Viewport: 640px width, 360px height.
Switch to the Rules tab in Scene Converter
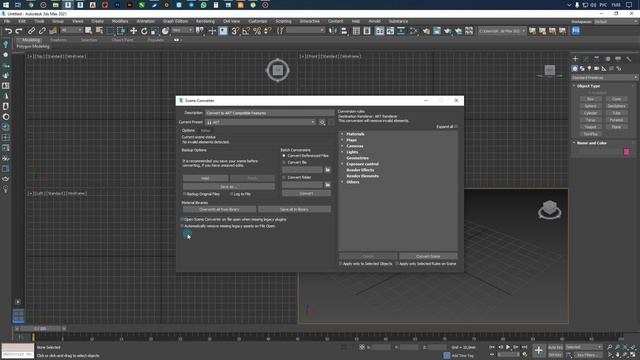tap(205, 131)
